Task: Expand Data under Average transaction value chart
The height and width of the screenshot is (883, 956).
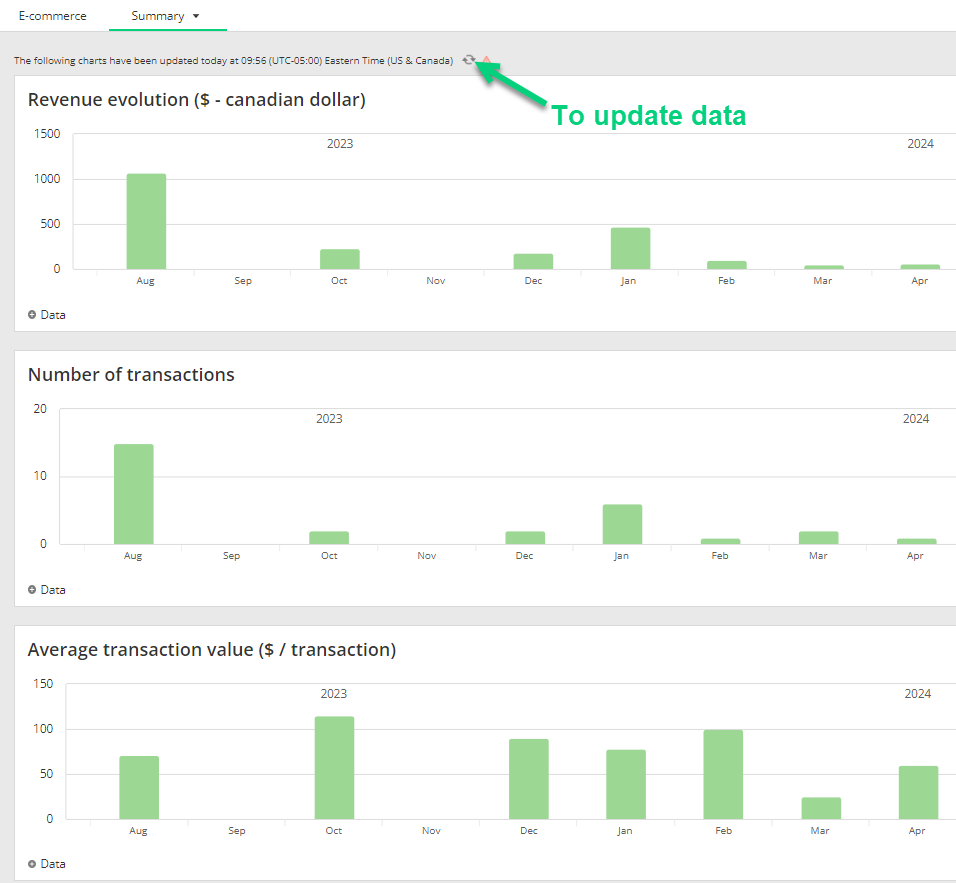Action: point(47,863)
